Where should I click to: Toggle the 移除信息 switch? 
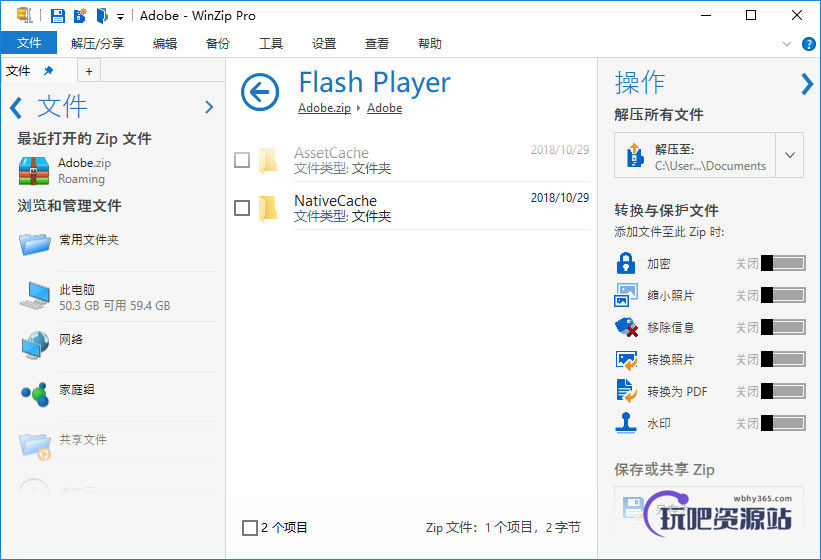coord(783,327)
